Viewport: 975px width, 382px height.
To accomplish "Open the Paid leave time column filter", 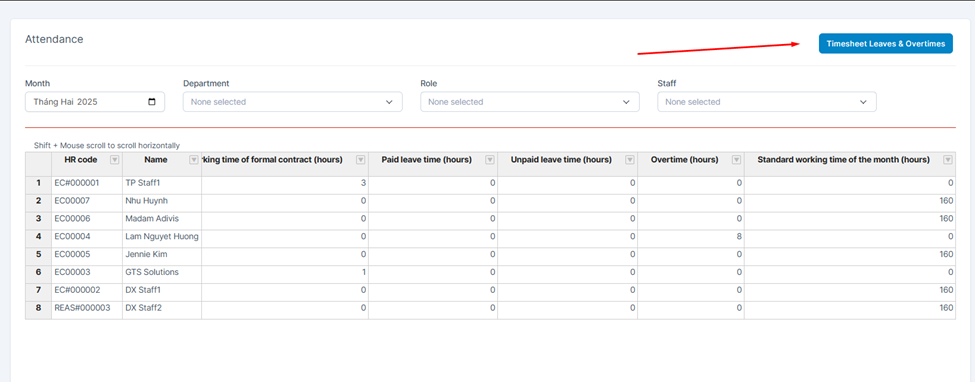I will [490, 160].
